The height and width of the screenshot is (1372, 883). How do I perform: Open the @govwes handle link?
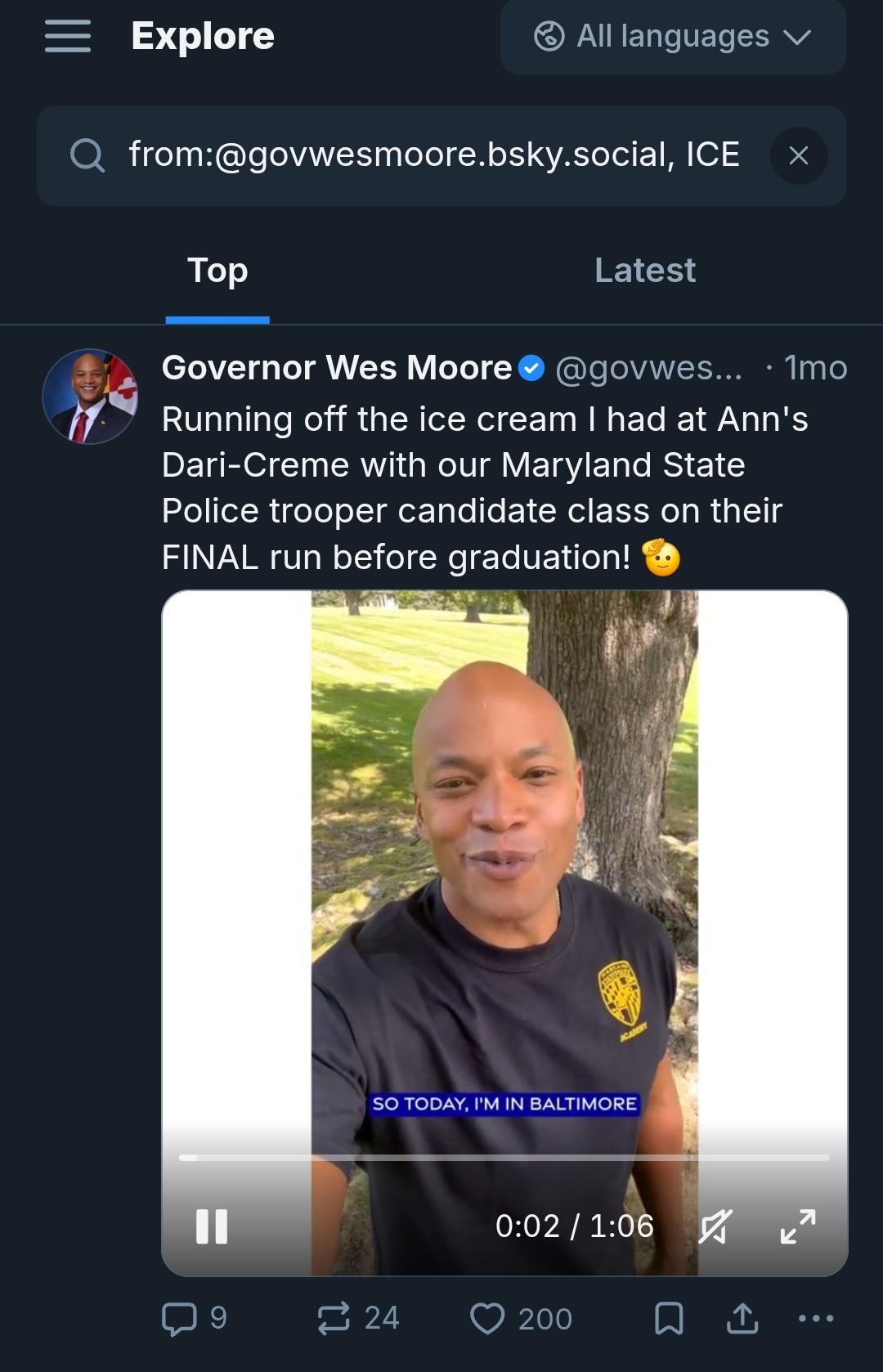pos(648,368)
